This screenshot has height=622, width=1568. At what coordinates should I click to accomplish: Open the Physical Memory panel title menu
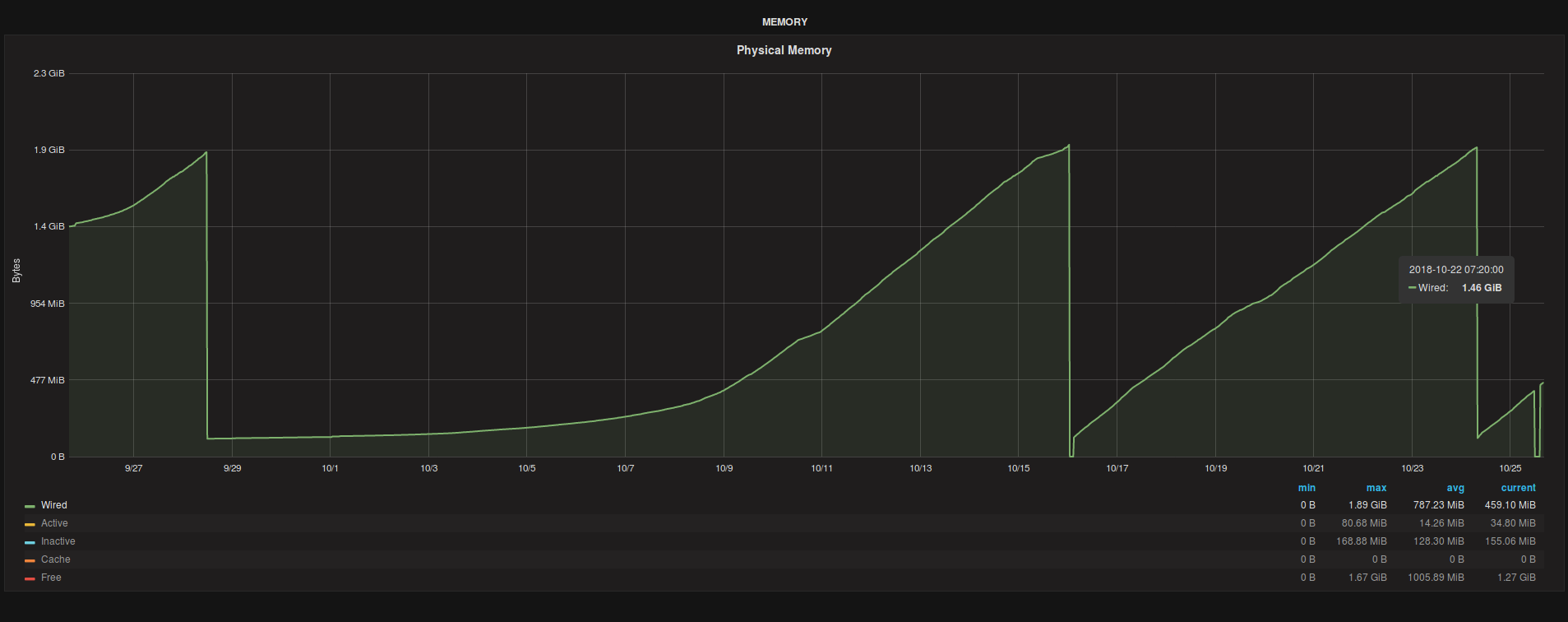tap(784, 50)
